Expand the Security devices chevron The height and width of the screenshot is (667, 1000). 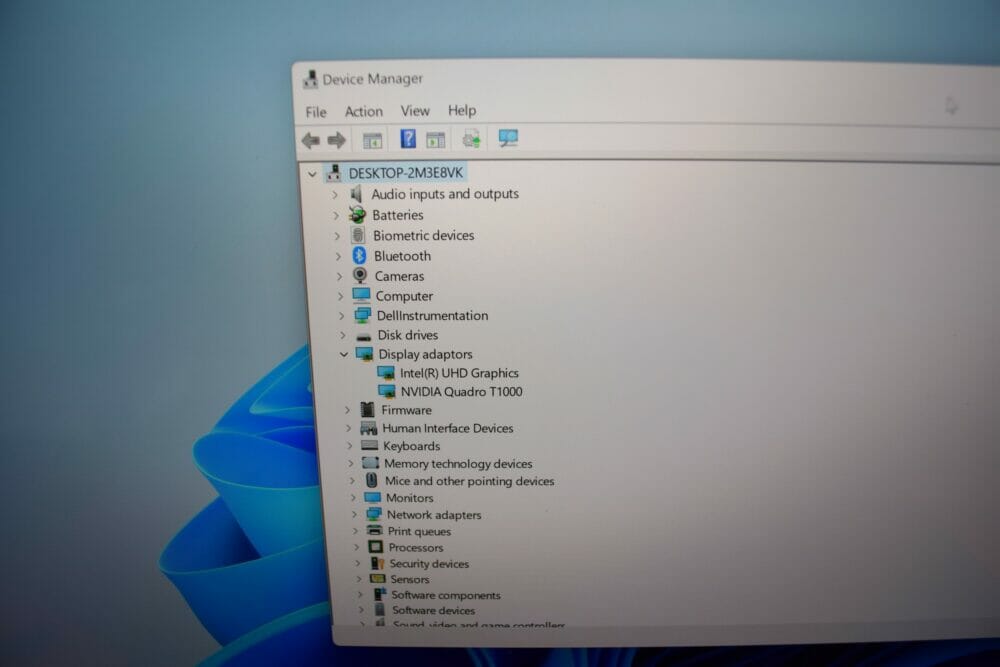[x=358, y=563]
